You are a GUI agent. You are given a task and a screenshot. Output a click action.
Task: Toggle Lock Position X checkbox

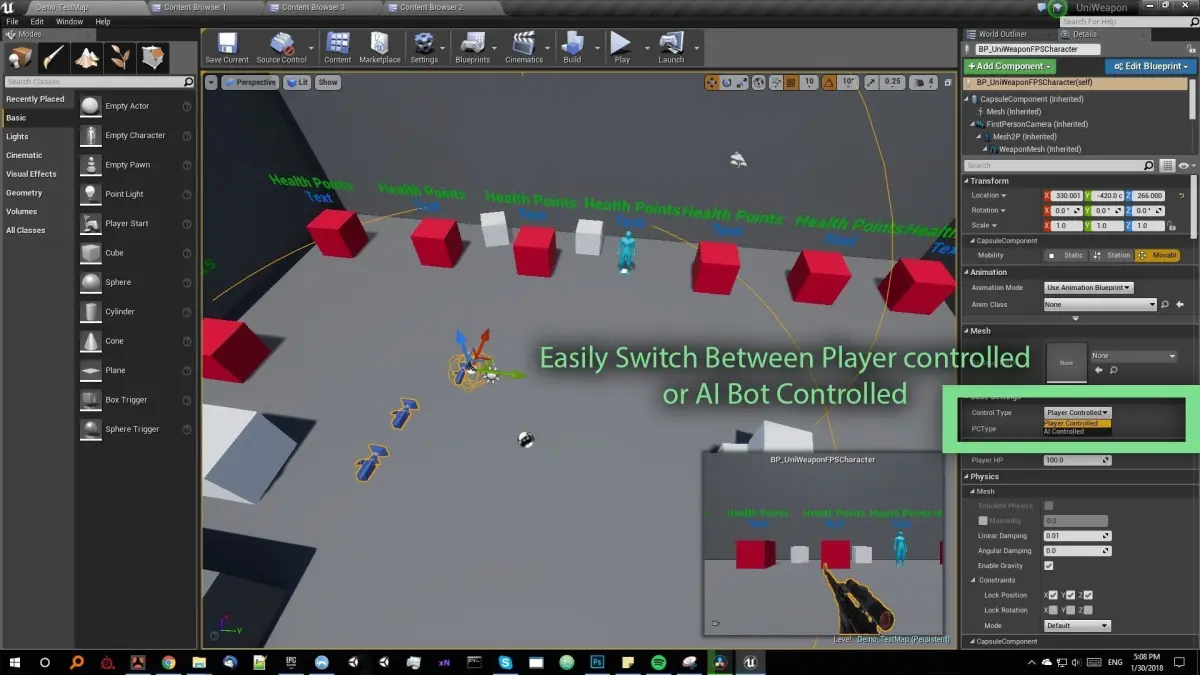(1053, 595)
